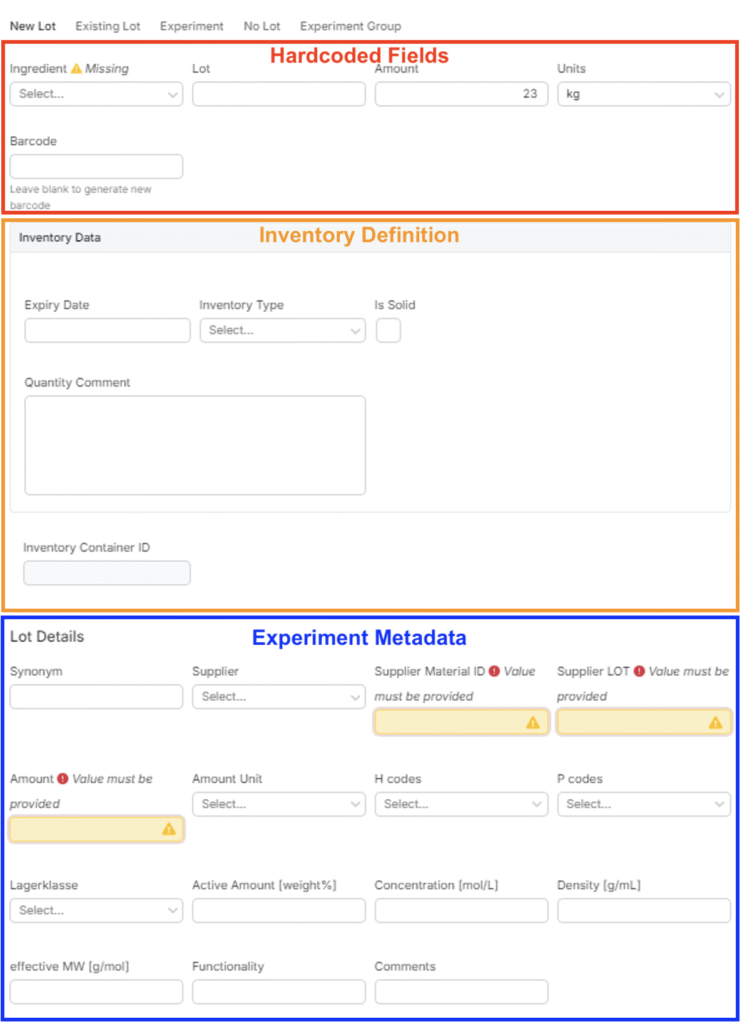This screenshot has height=1024, width=742.
Task: Switch to the Existing Lot tab
Action: click(x=107, y=26)
